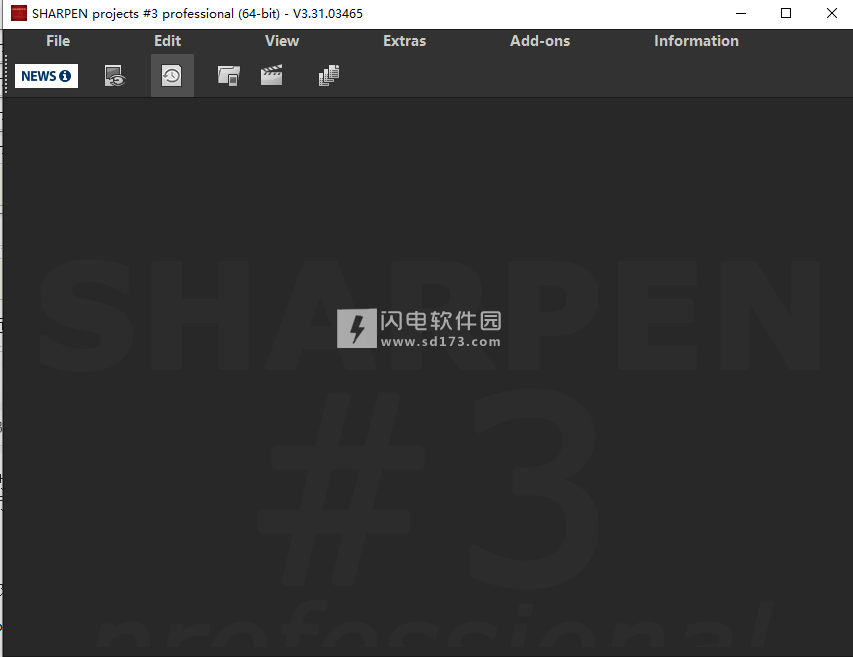Minimize the SHARPEN projects window
Viewport: 853px width, 657px height.
(740, 13)
